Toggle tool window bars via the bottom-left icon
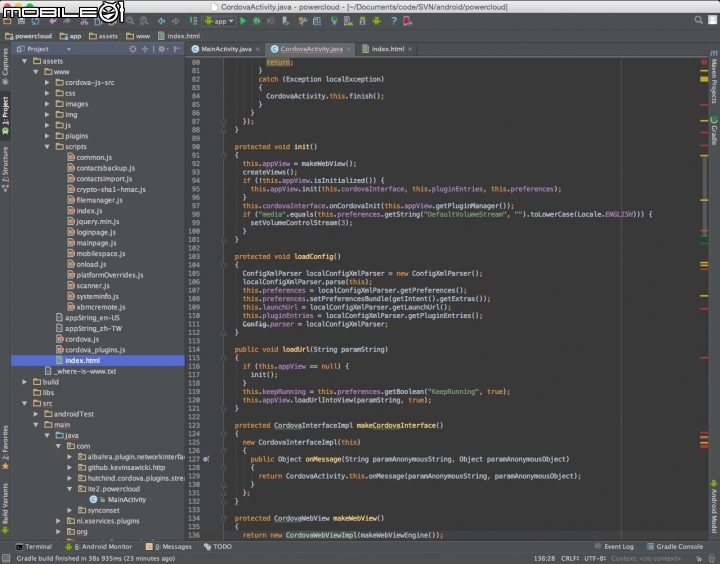Screen dimensions: 720x564 6,558
